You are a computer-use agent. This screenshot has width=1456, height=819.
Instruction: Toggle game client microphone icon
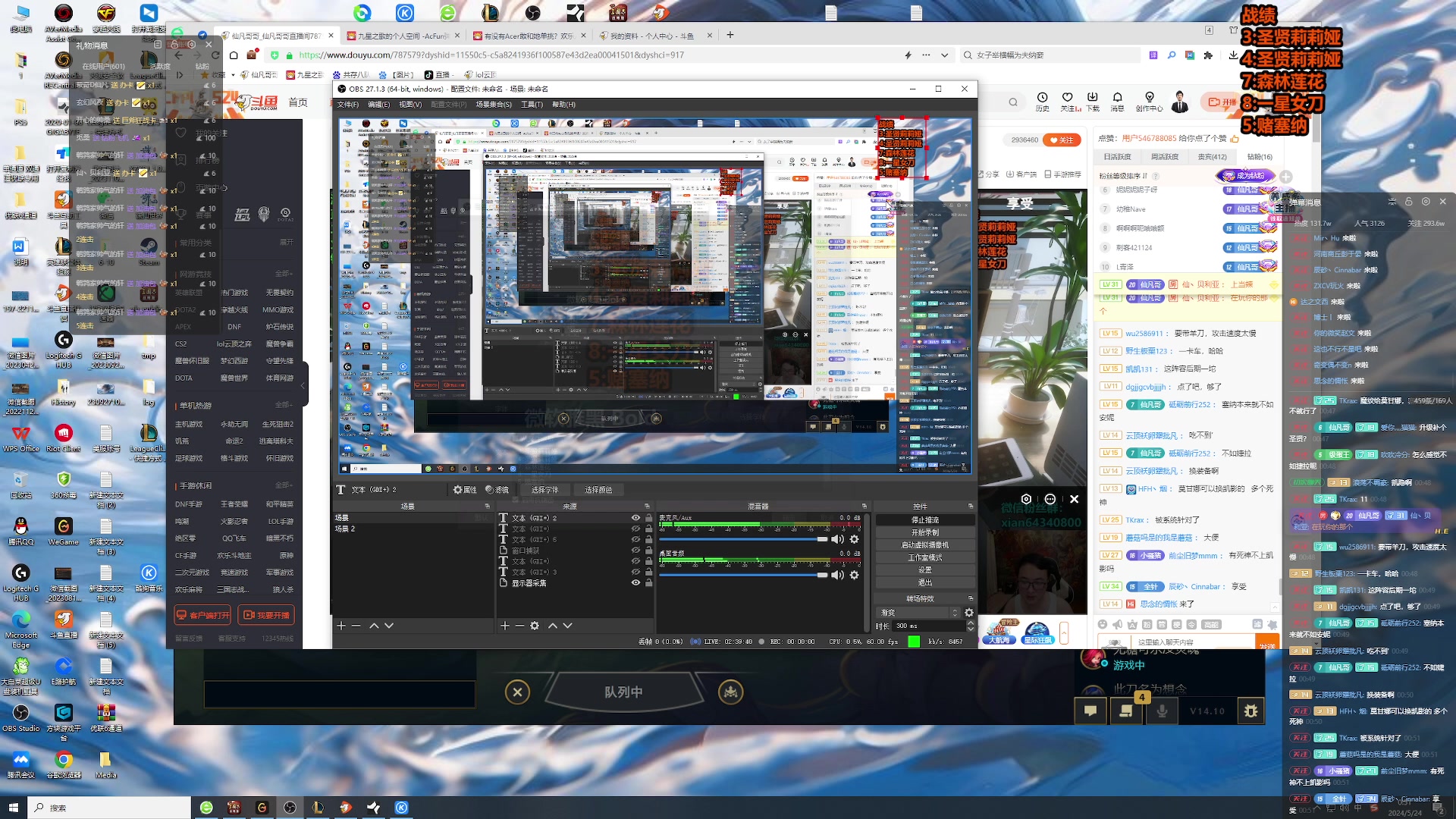click(1162, 711)
